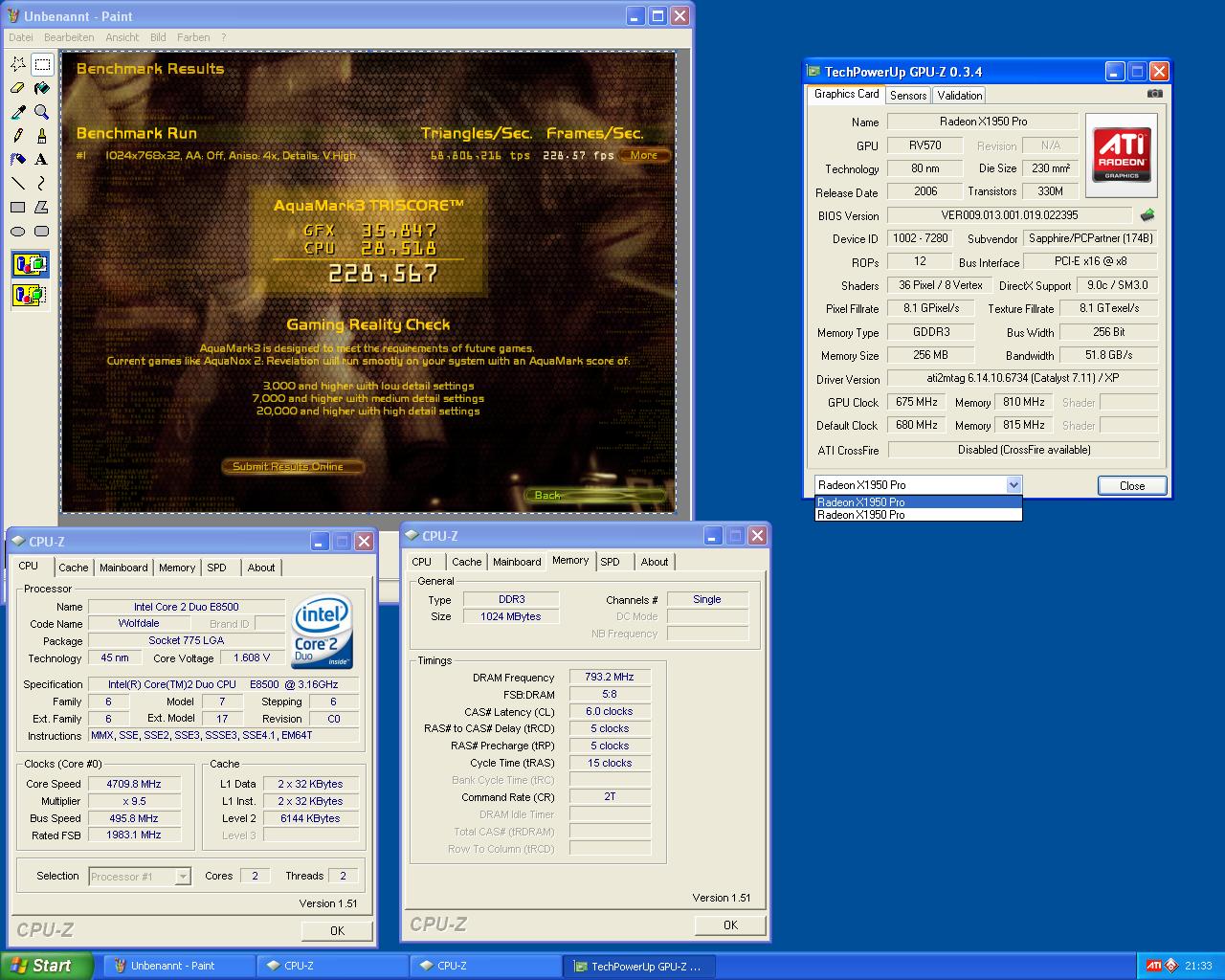Pick the Eraser tool in Paint

pyautogui.click(x=17, y=88)
